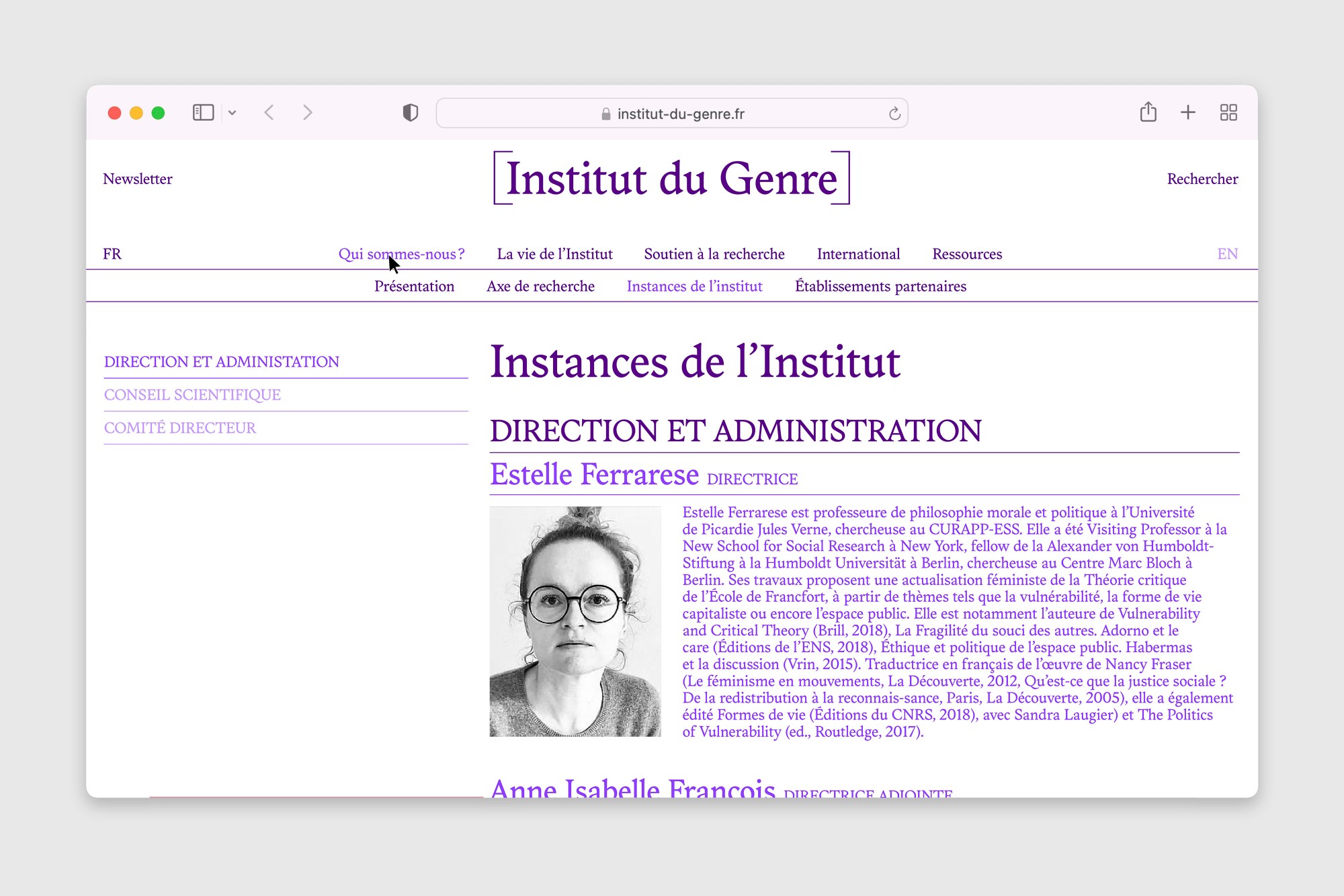Go to Établissements partenaires submenu
This screenshot has height=896, width=1344.
pyautogui.click(x=880, y=286)
